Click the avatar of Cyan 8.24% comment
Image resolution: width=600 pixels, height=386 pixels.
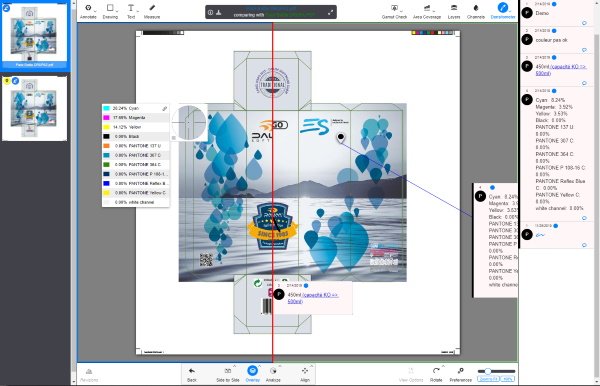527,100
